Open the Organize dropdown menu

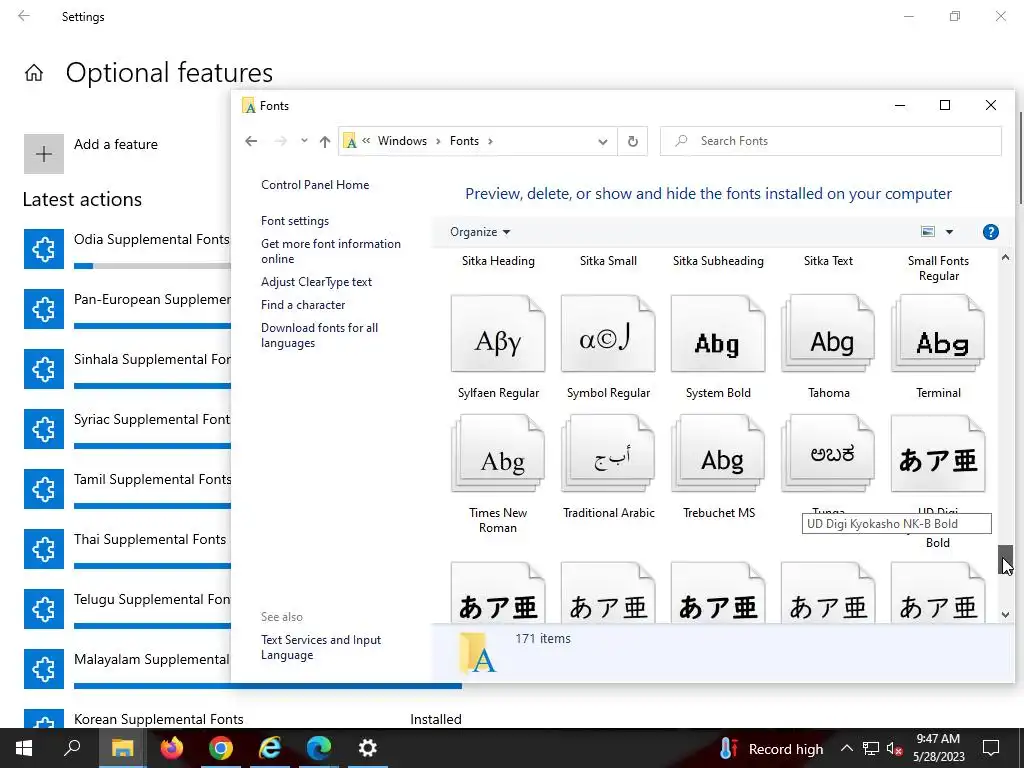pos(480,232)
